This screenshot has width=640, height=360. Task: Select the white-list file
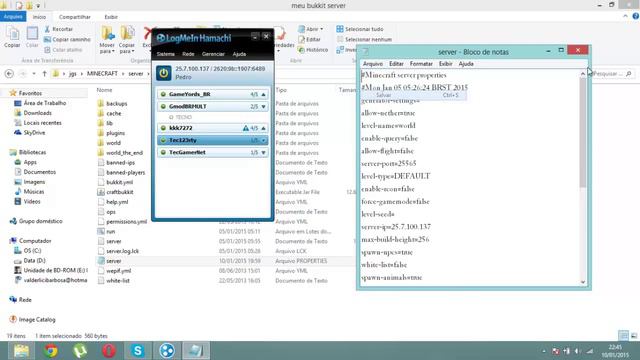[x=118, y=281]
